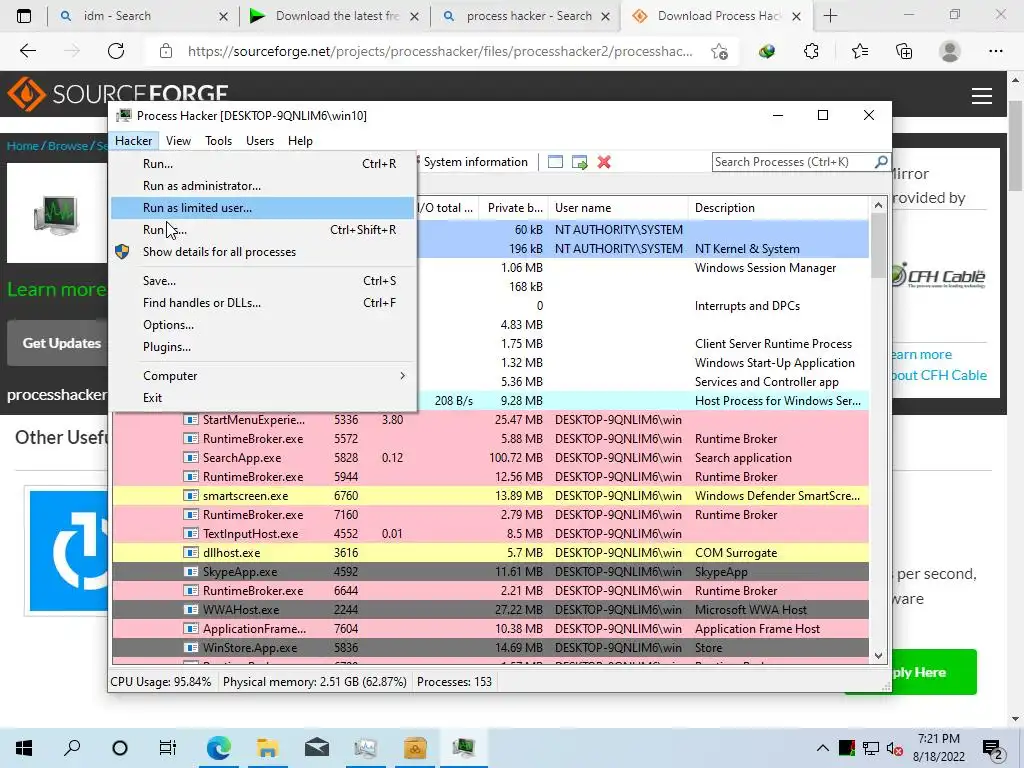The height and width of the screenshot is (768, 1024).
Task: Click the find window and thread icon
Action: coord(579,162)
